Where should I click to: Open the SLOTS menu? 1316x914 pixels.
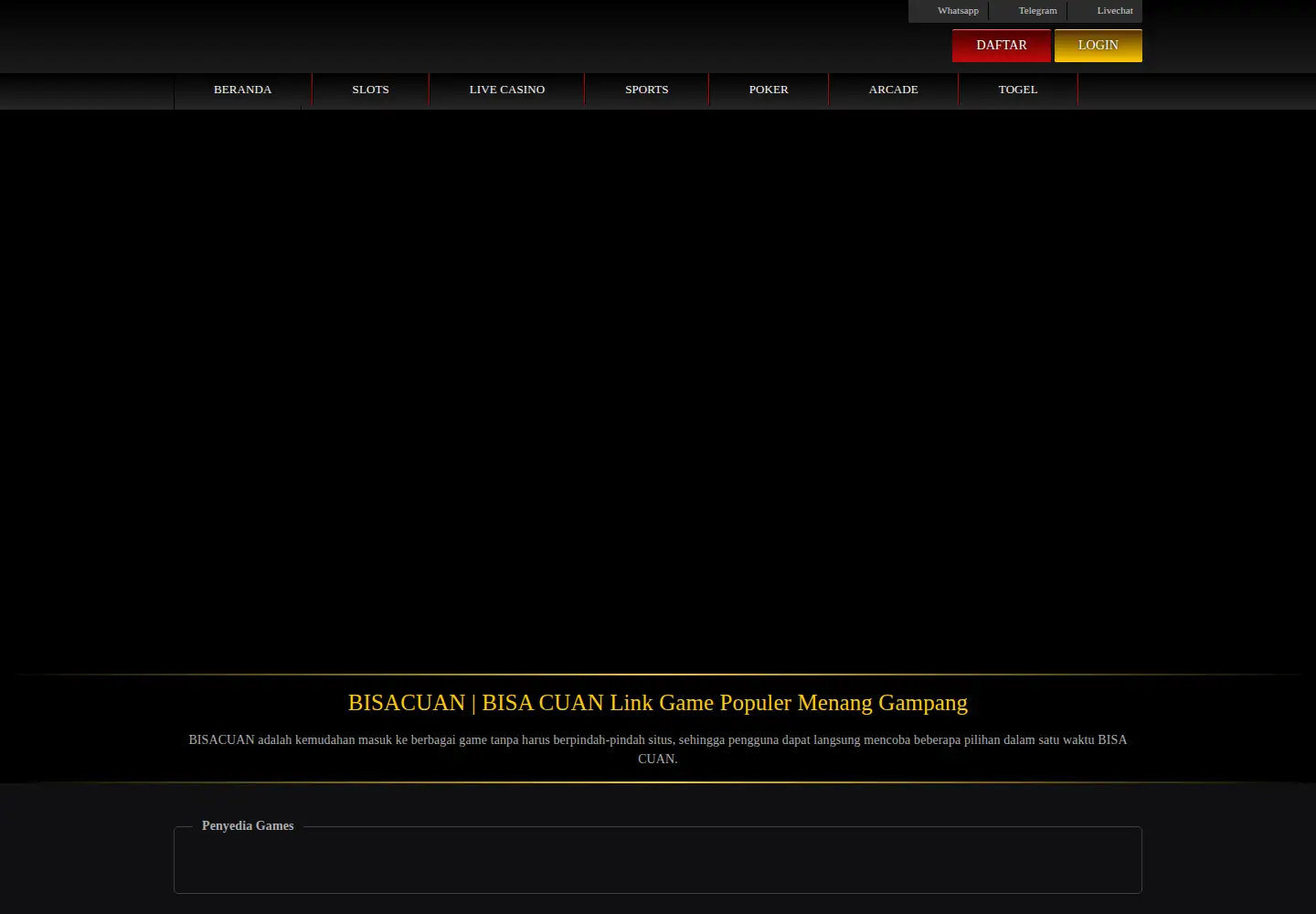pos(371,90)
